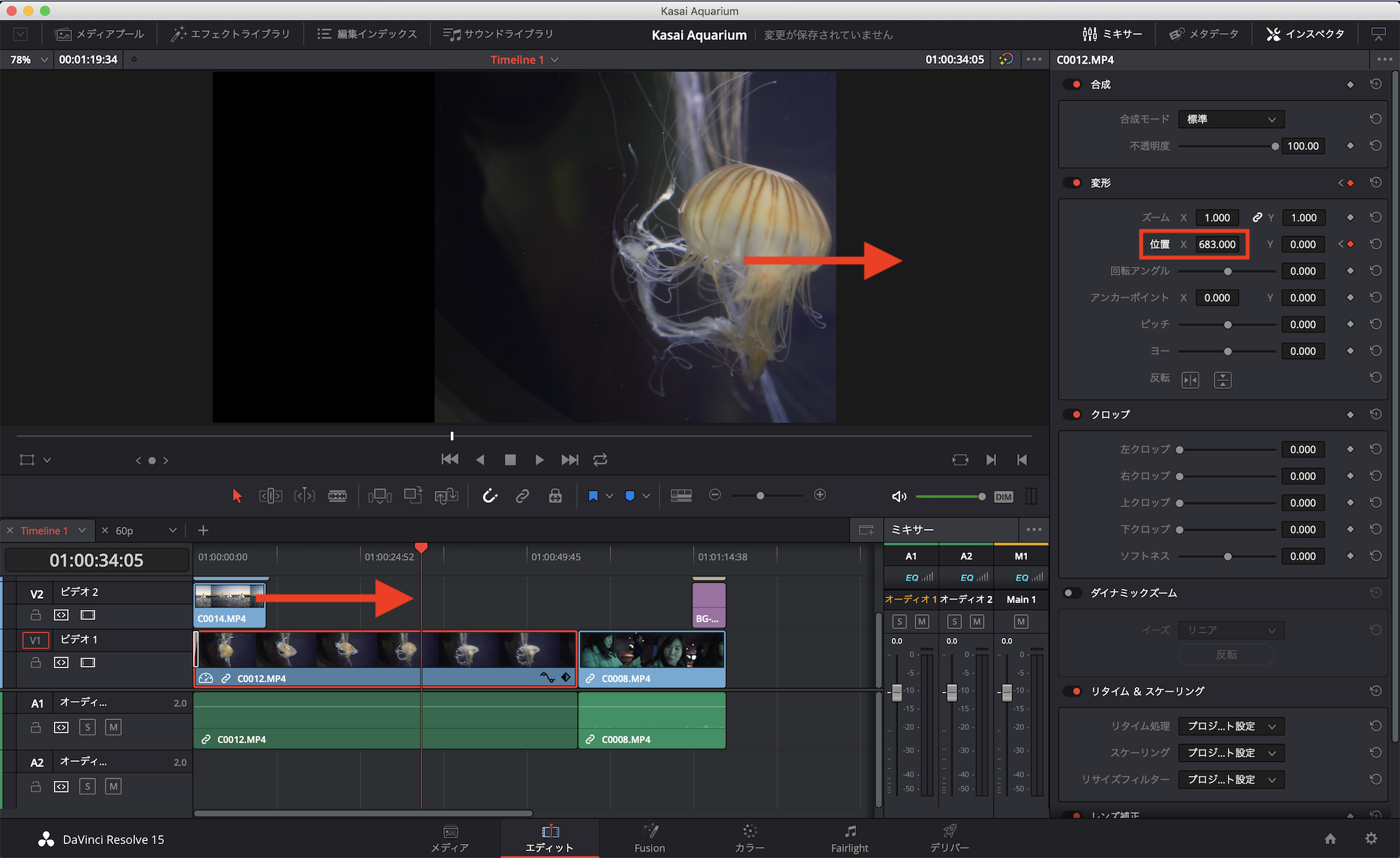Open the メディアプール panel

tap(99, 34)
